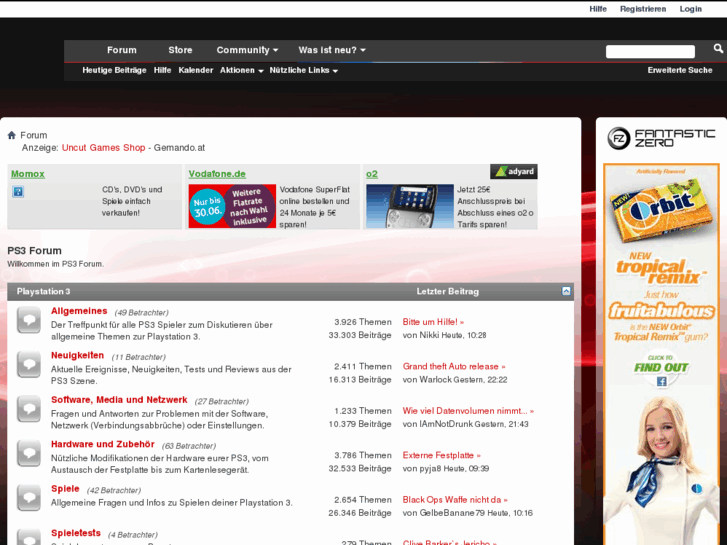Expand the Nützliche Links dropdown
Screen dimensions: 727x545
click(304, 71)
